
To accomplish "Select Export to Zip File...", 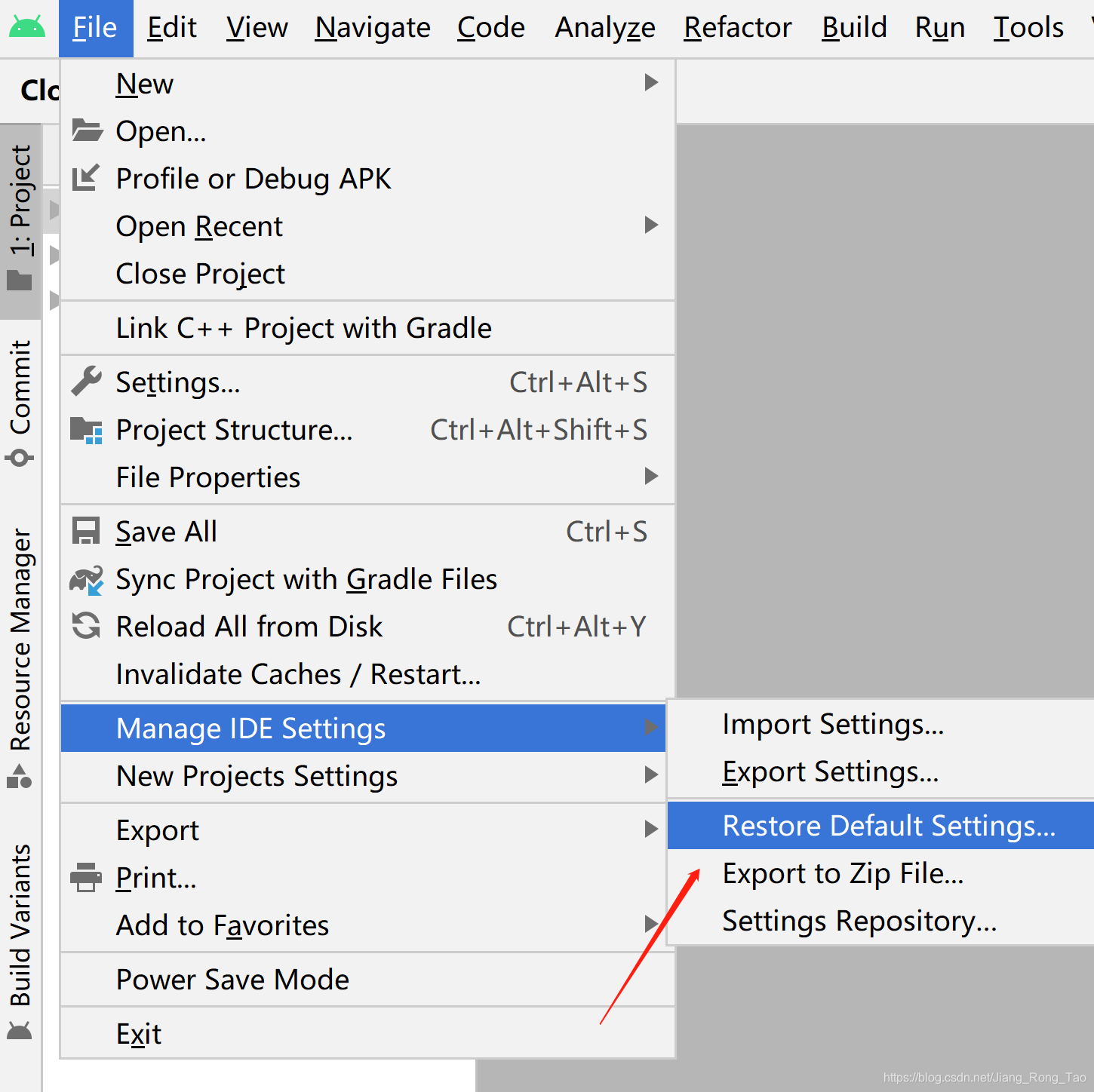I will [881, 873].
